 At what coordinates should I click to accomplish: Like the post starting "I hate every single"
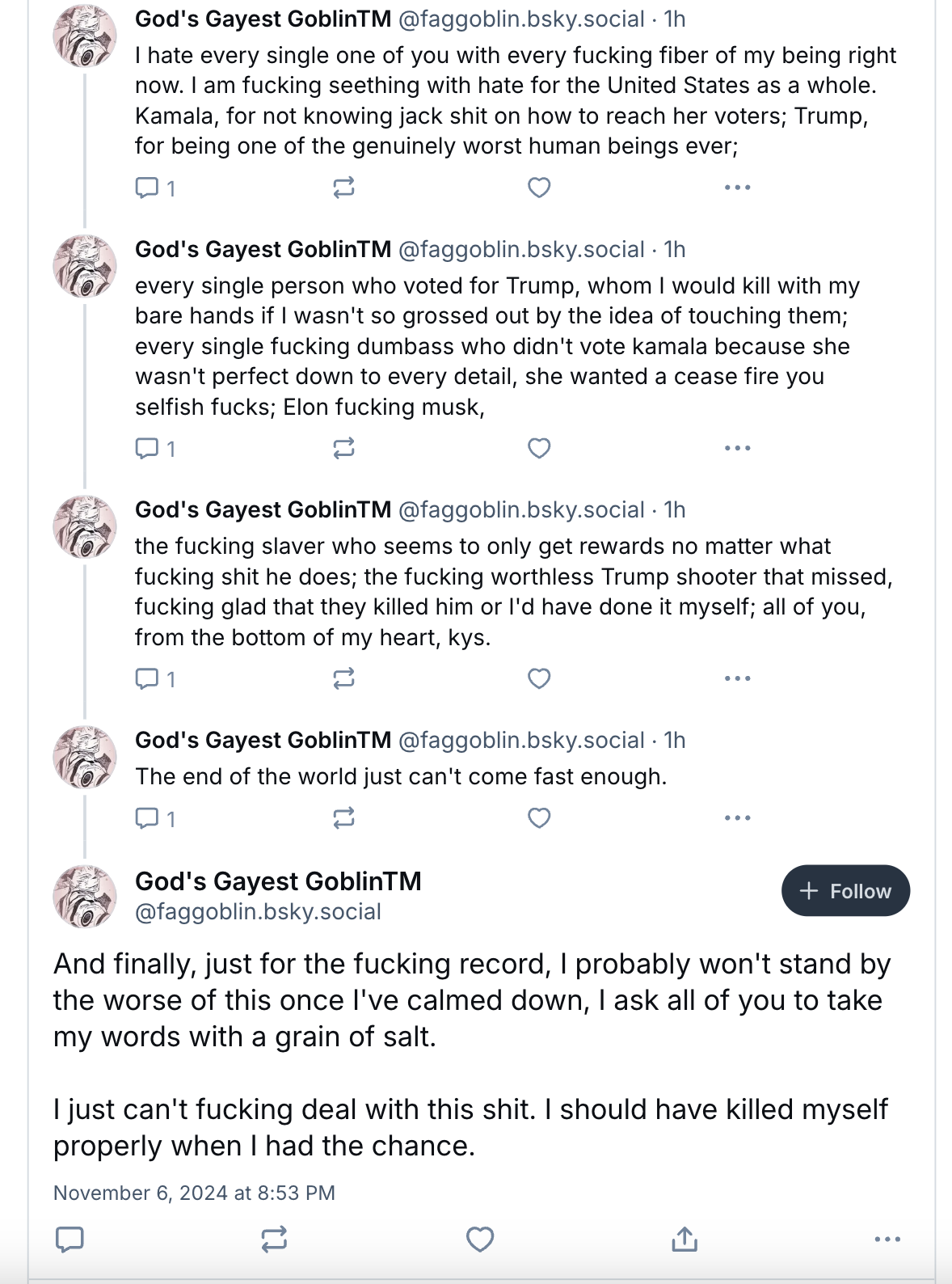(539, 188)
